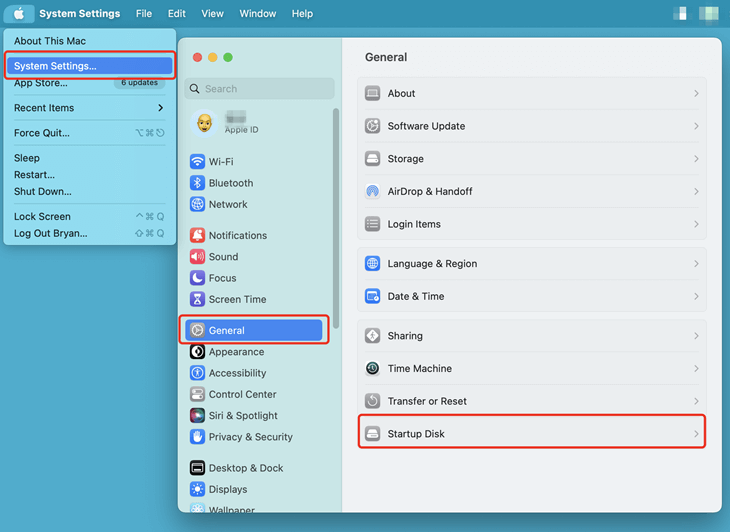Open Sharing settings row label
Image resolution: width=730 pixels, height=532 pixels.
pyautogui.click(x=405, y=336)
